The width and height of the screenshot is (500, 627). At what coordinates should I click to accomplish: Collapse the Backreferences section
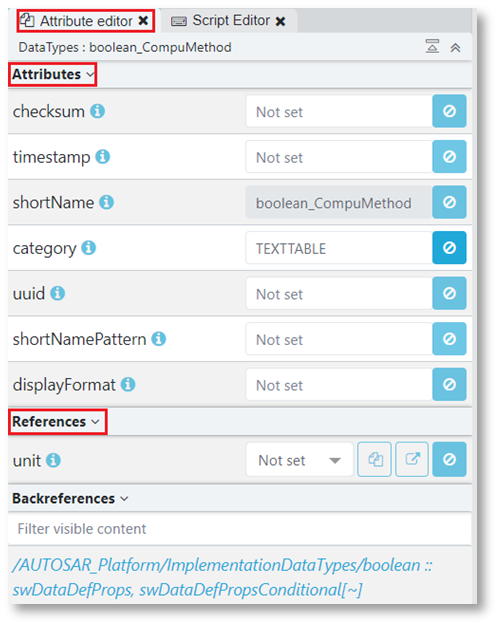pyautogui.click(x=70, y=499)
